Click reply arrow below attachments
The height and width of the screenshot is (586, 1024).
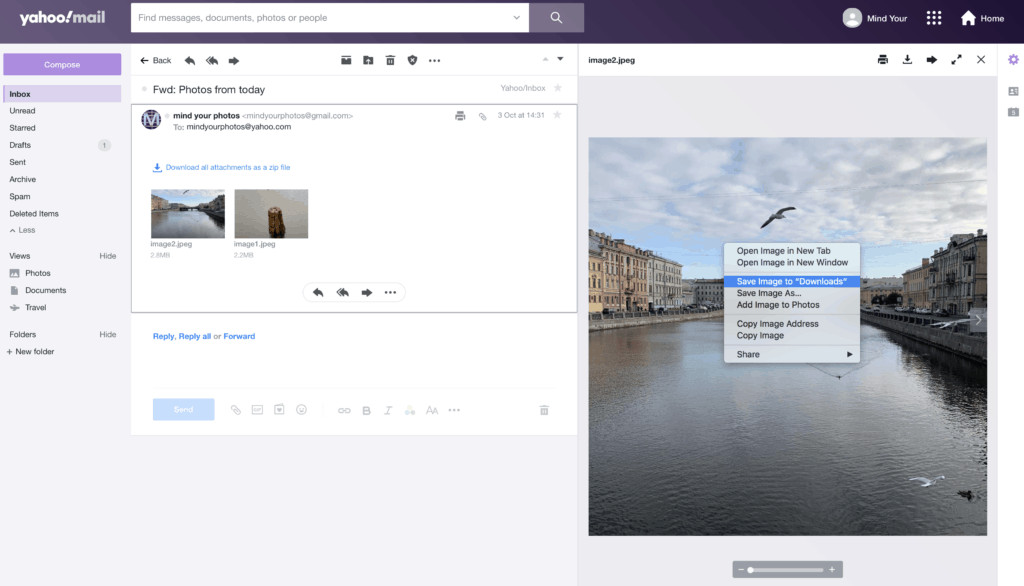[318, 293]
